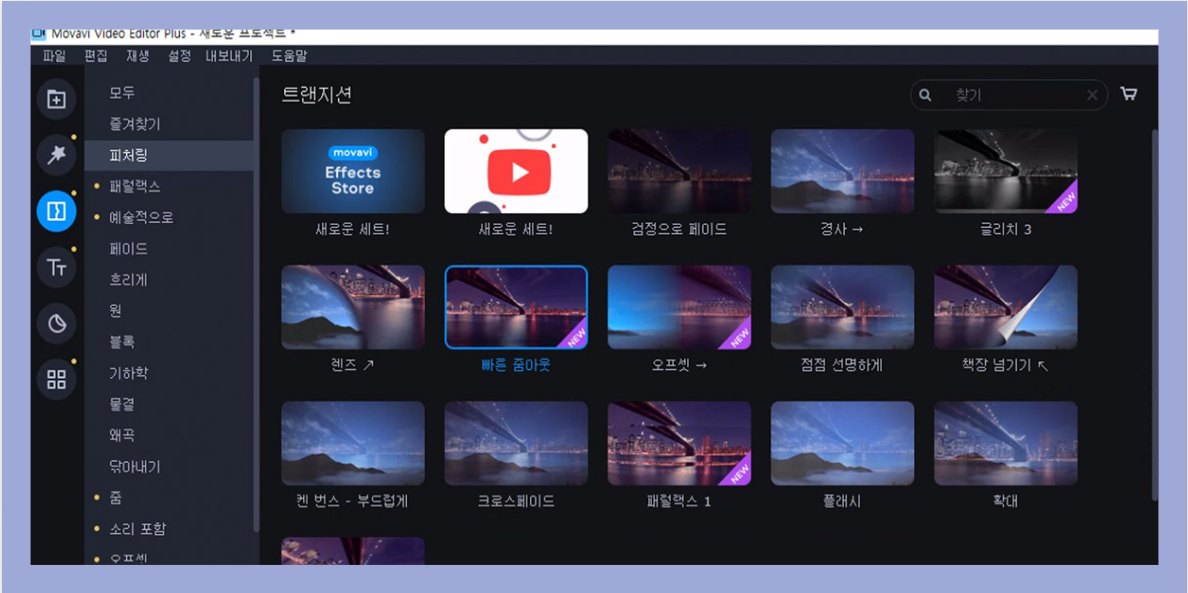
Task: Open the Import media sidebar icon
Action: click(56, 99)
